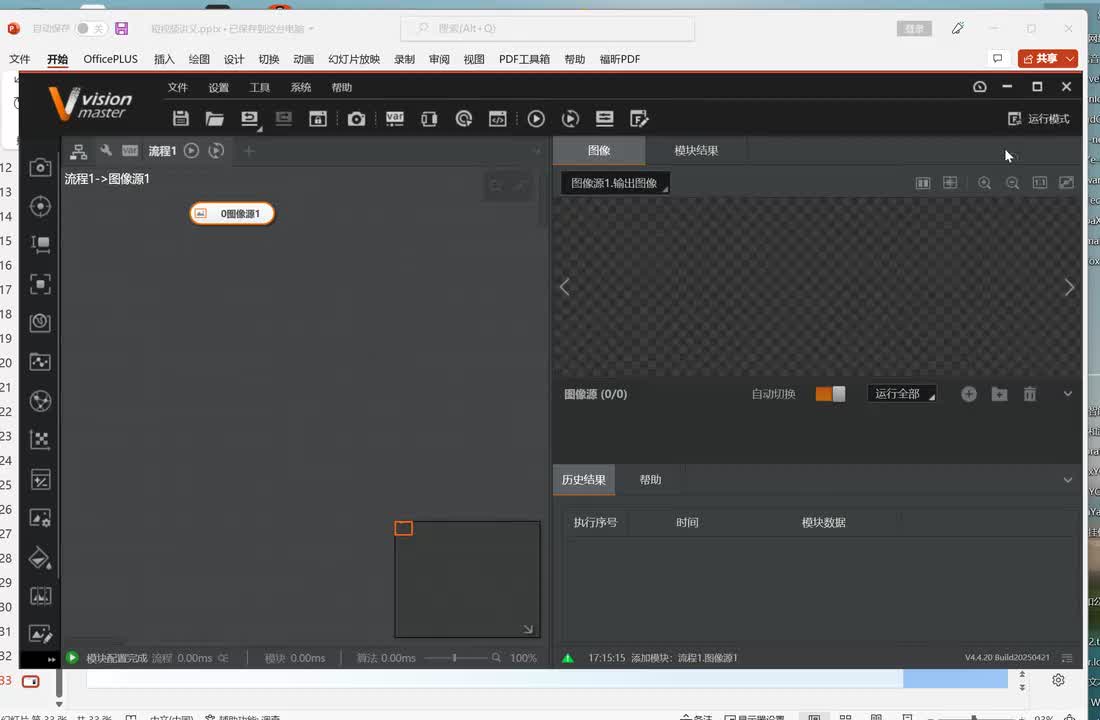Viewport: 1100px width, 720px height.
Task: Set image view to 1:1 scale
Action: point(1040,182)
